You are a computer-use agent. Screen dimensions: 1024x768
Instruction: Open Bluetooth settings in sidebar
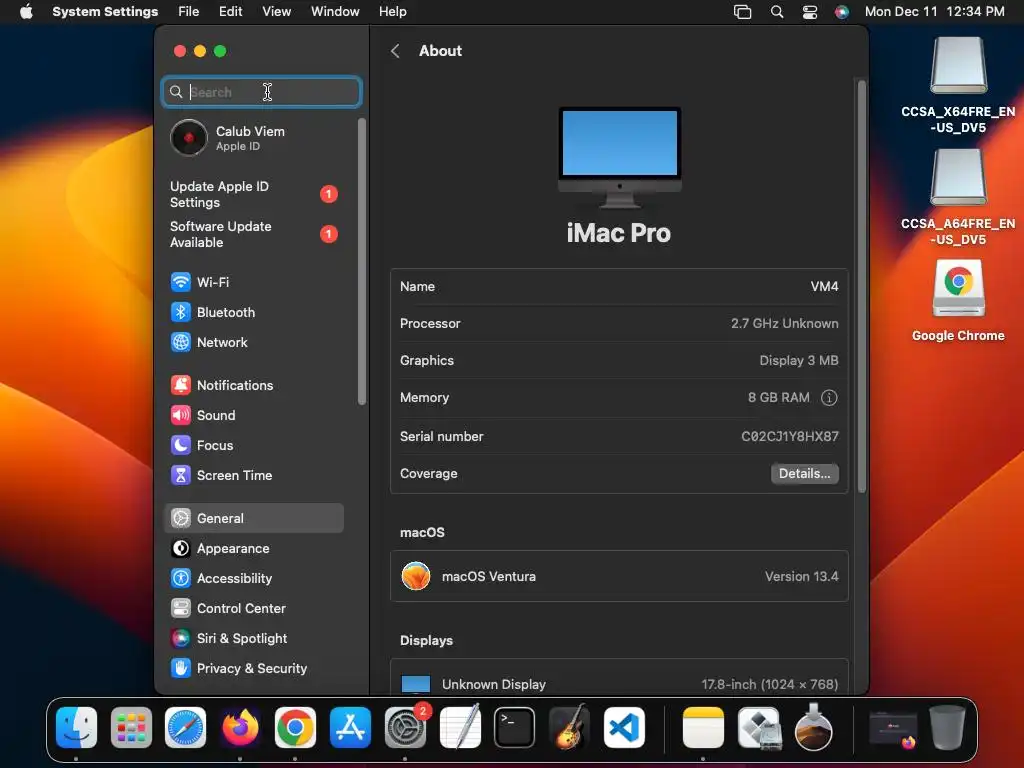tap(254, 312)
